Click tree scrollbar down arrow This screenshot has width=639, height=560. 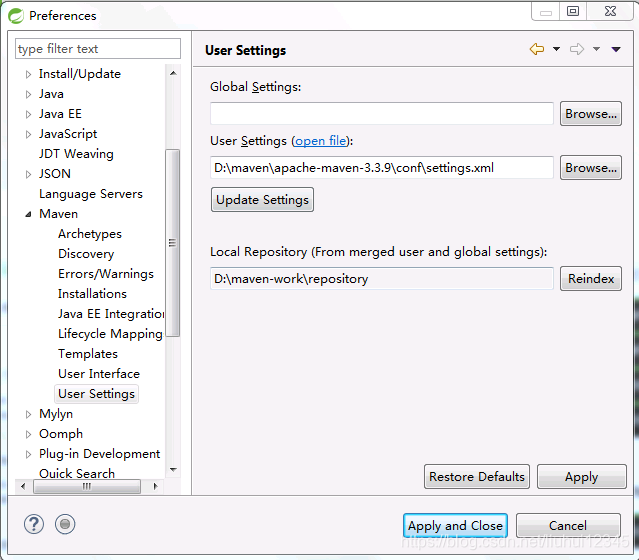pyautogui.click(x=173, y=470)
